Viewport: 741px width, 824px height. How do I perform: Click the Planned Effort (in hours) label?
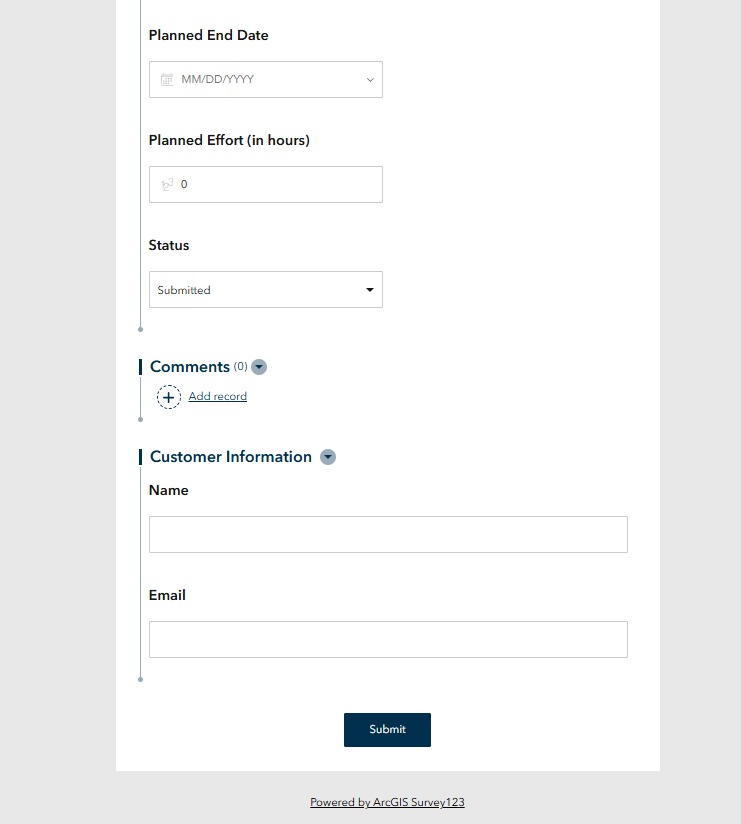pos(229,141)
